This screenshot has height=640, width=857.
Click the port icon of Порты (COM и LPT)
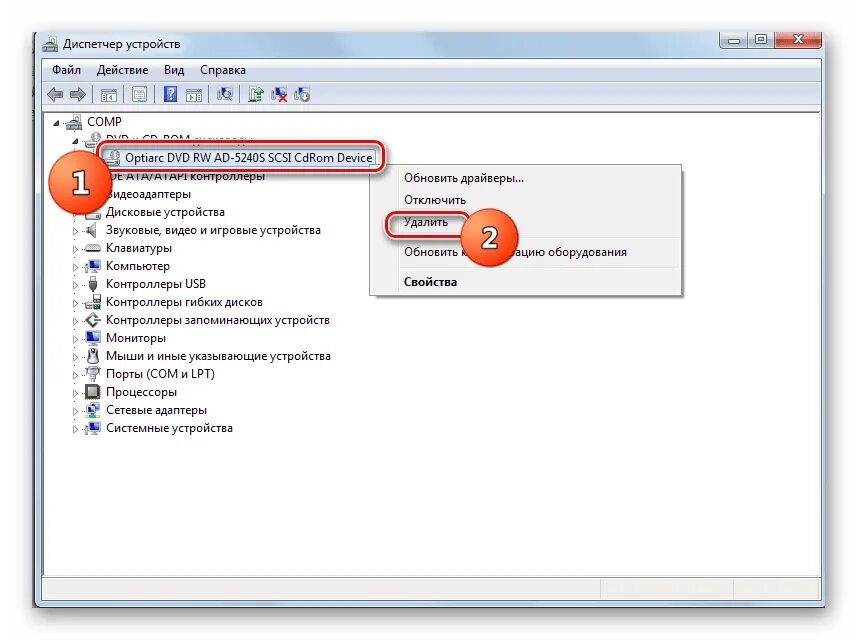tap(93, 374)
